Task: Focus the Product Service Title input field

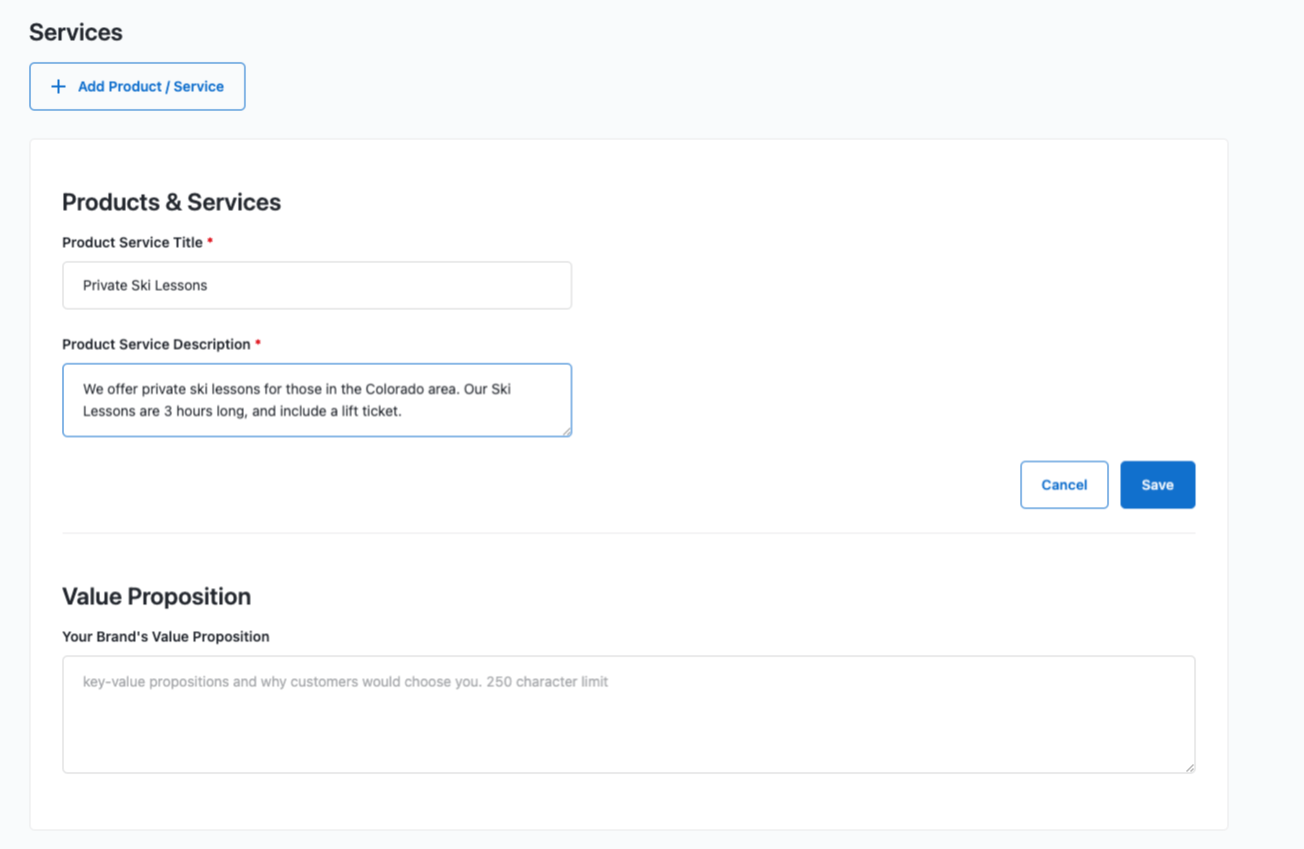Action: tap(316, 286)
